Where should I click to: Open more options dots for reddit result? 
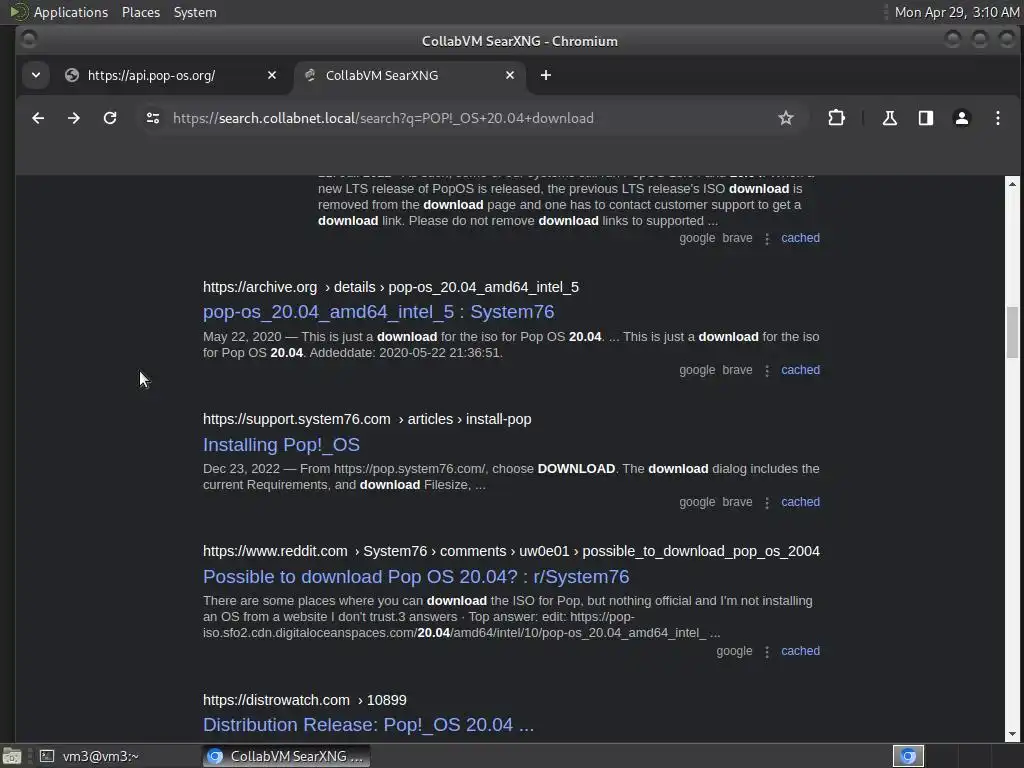[x=767, y=651]
